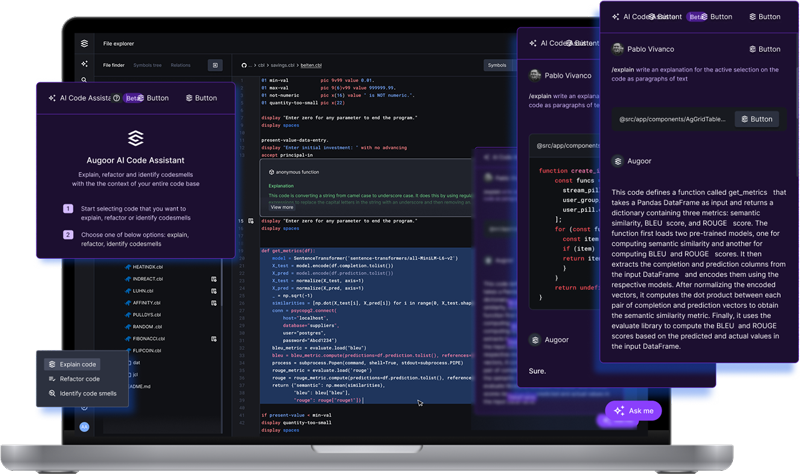This screenshot has height=474, width=800.
Task: Click the AA user avatar in the sidebar
Action: [84, 427]
